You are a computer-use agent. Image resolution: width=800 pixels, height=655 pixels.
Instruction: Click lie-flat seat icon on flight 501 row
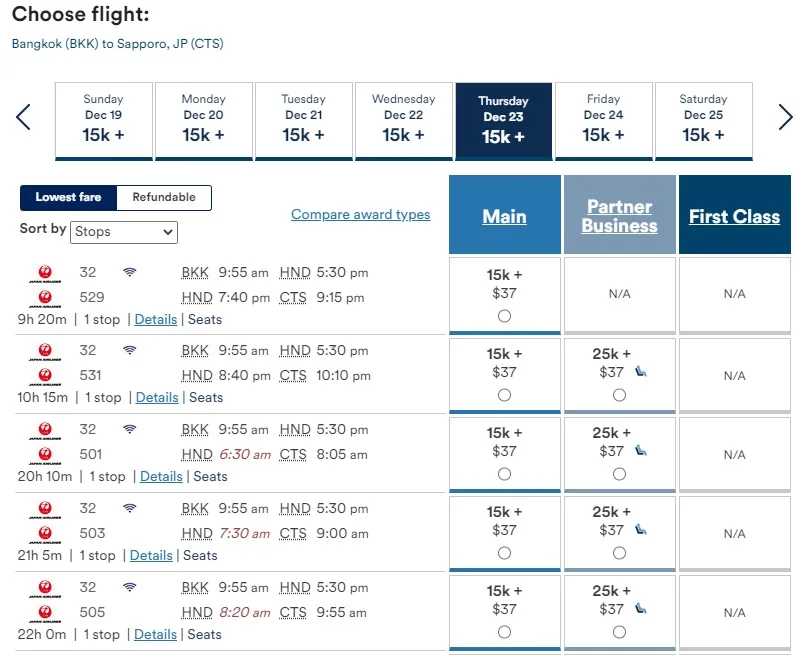(x=641, y=451)
